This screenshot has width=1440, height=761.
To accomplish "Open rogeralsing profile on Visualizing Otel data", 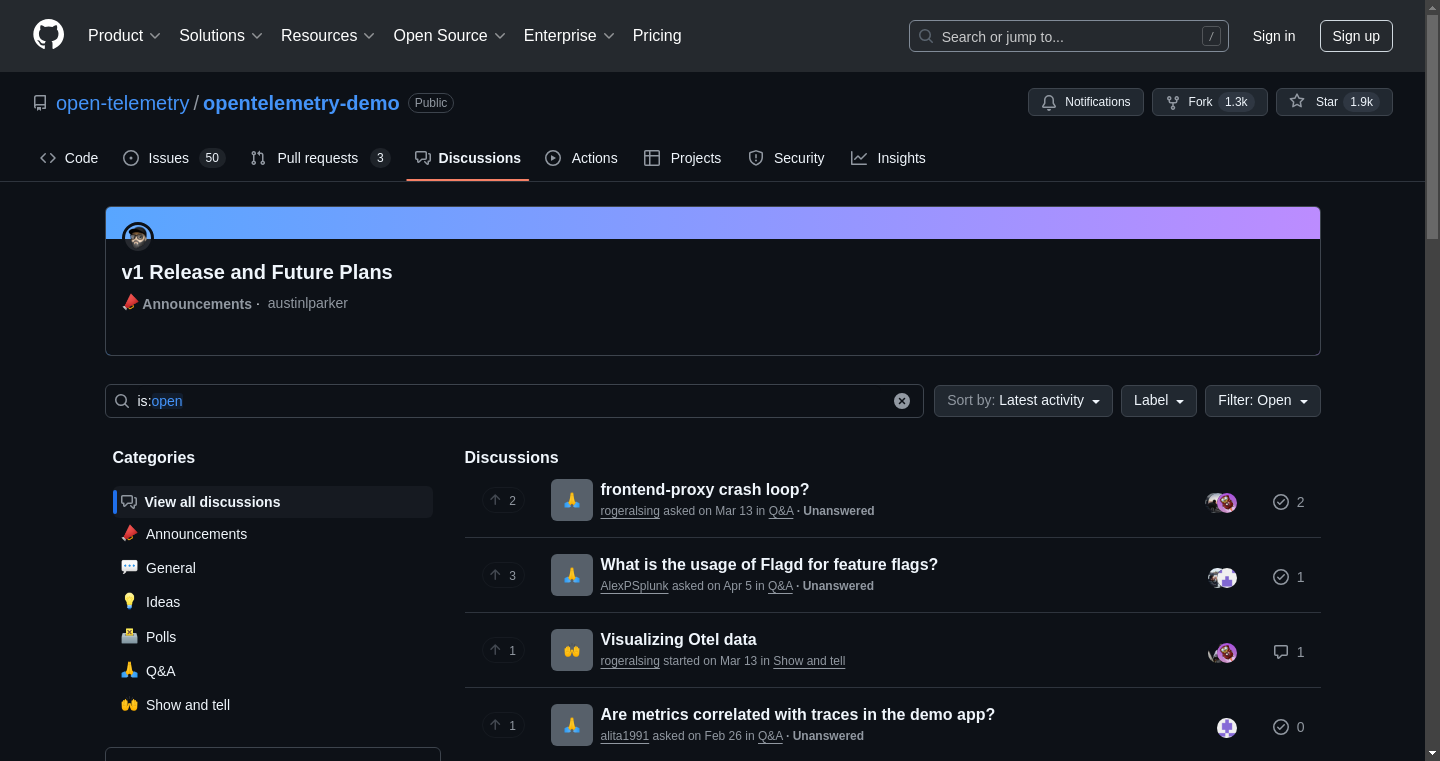I will 630,661.
